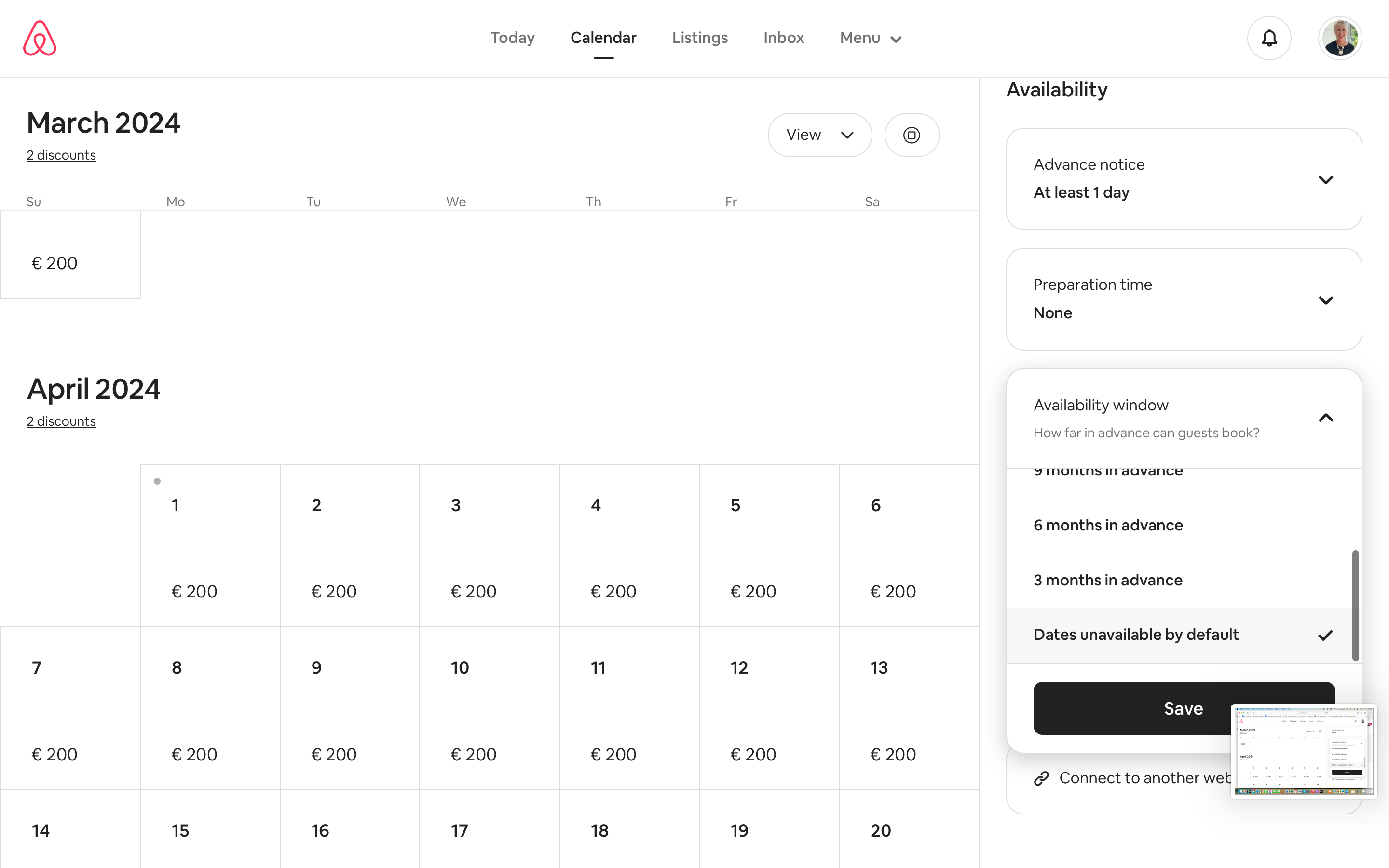This screenshot has height=868, width=1389.
Task: Open the View dropdown
Action: tap(819, 135)
